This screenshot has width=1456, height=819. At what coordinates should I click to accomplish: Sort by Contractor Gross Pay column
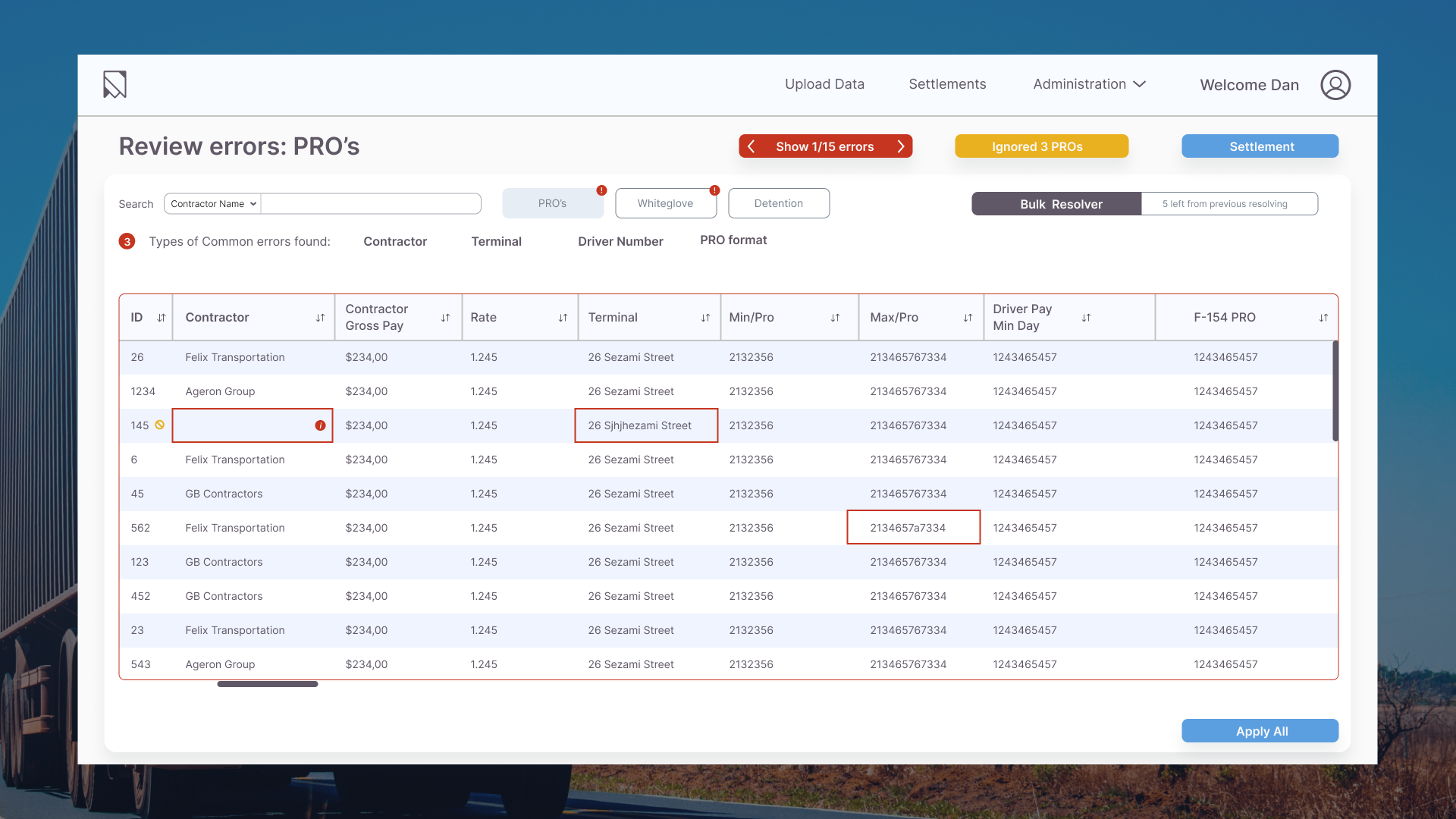pyautogui.click(x=445, y=318)
